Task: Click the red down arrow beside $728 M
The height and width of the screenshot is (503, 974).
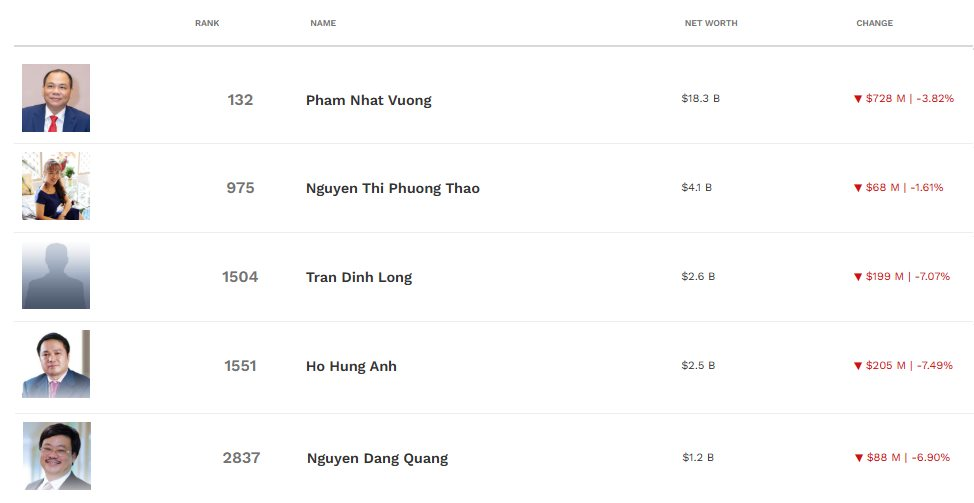Action: pyautogui.click(x=858, y=99)
